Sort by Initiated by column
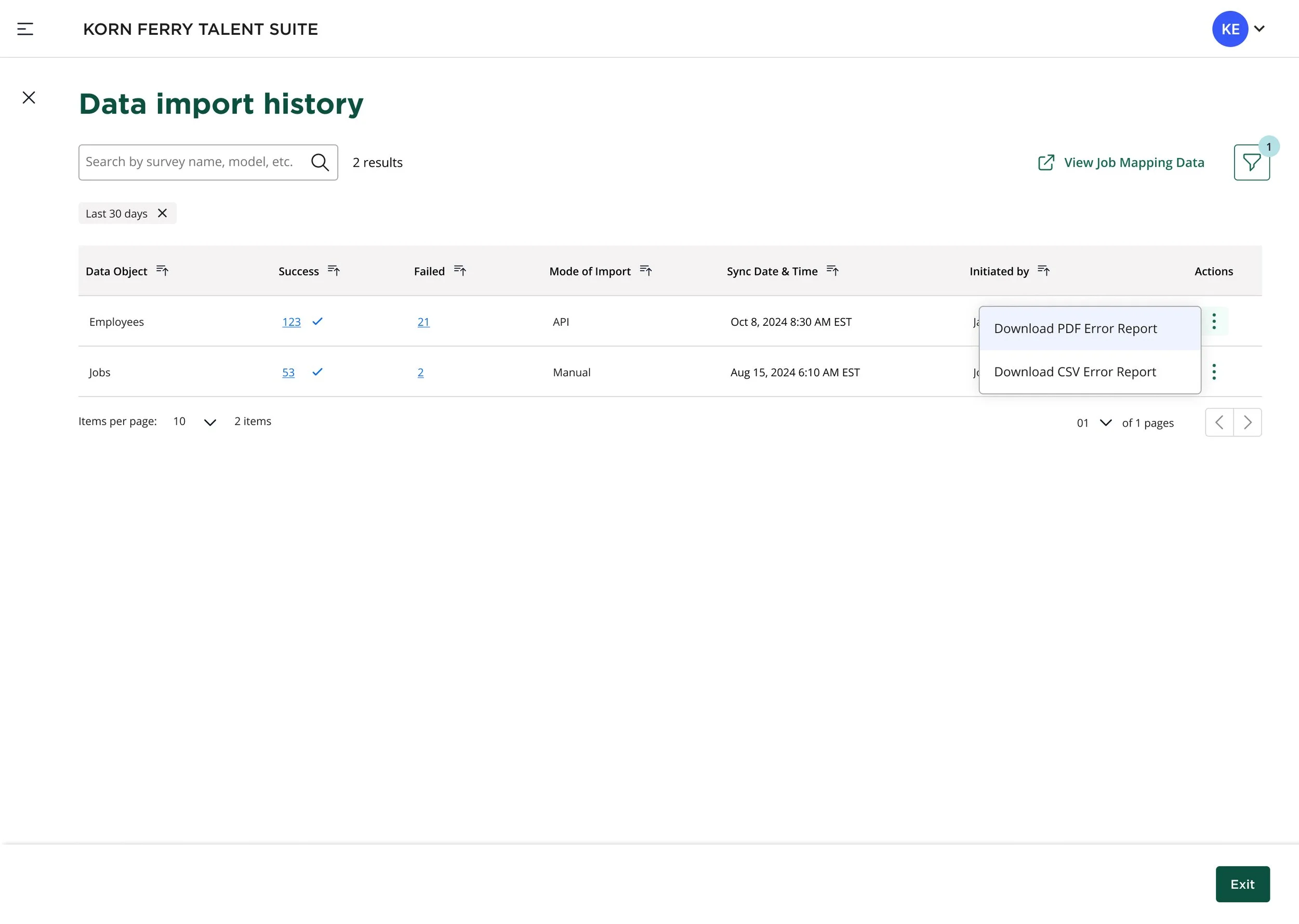This screenshot has width=1299, height=924. tap(1044, 271)
